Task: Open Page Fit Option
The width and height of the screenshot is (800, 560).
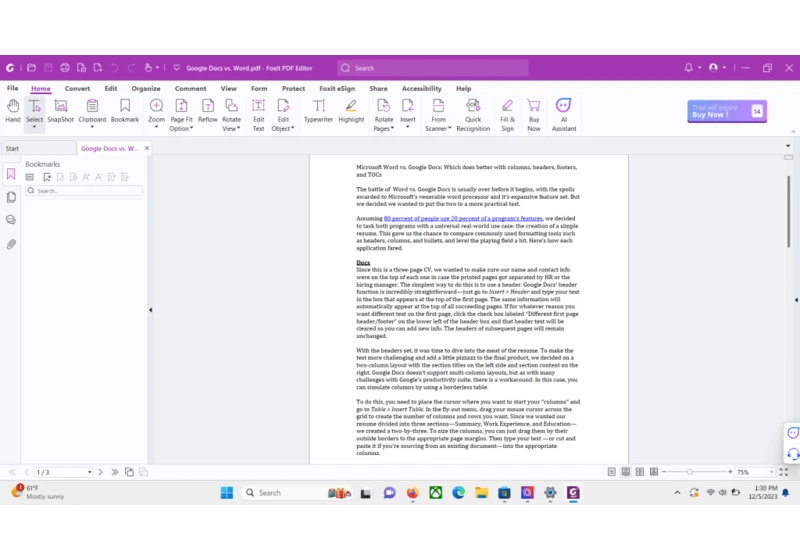Action: (x=181, y=115)
